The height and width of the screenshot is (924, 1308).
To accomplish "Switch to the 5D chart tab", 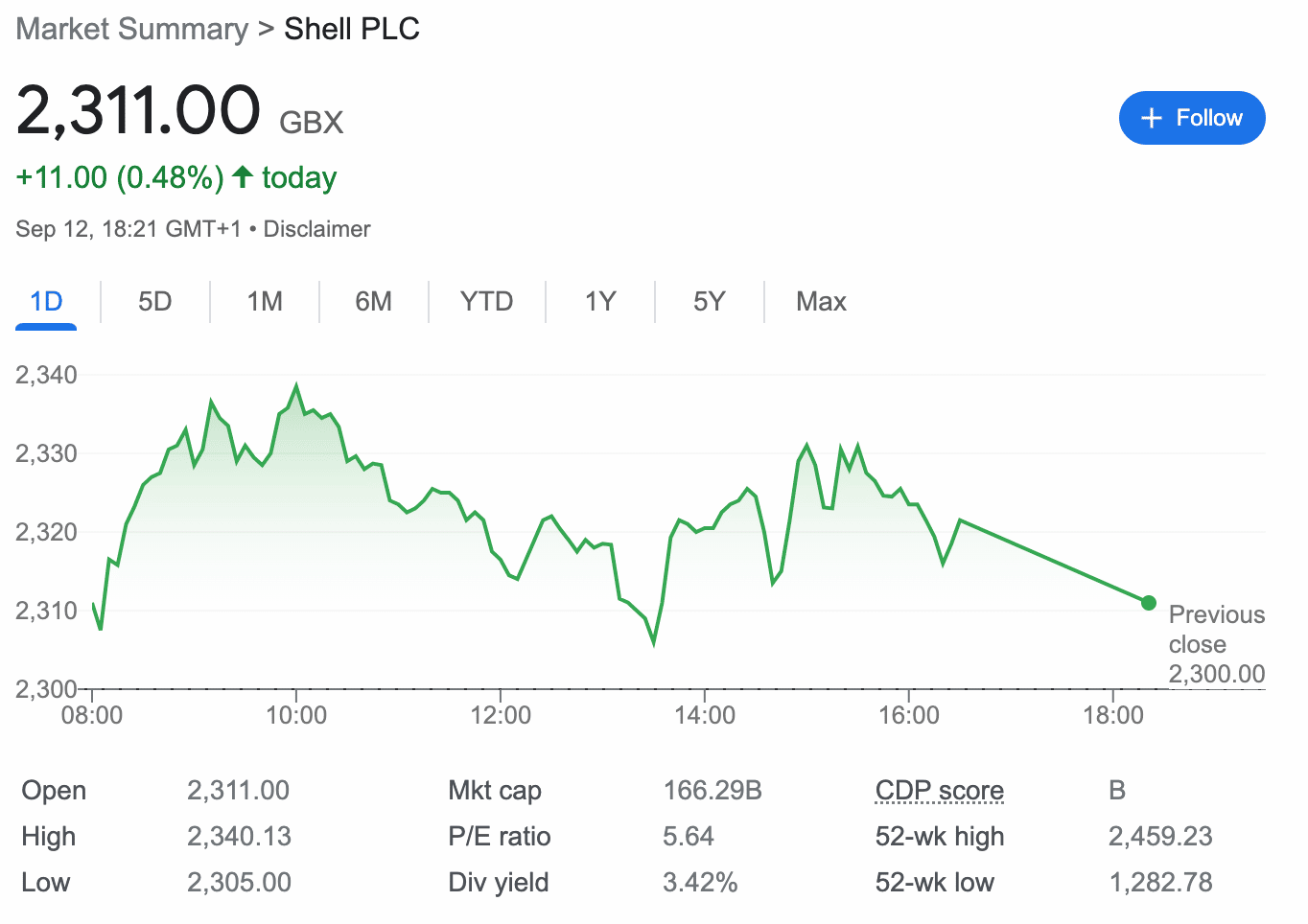I will pyautogui.click(x=154, y=302).
